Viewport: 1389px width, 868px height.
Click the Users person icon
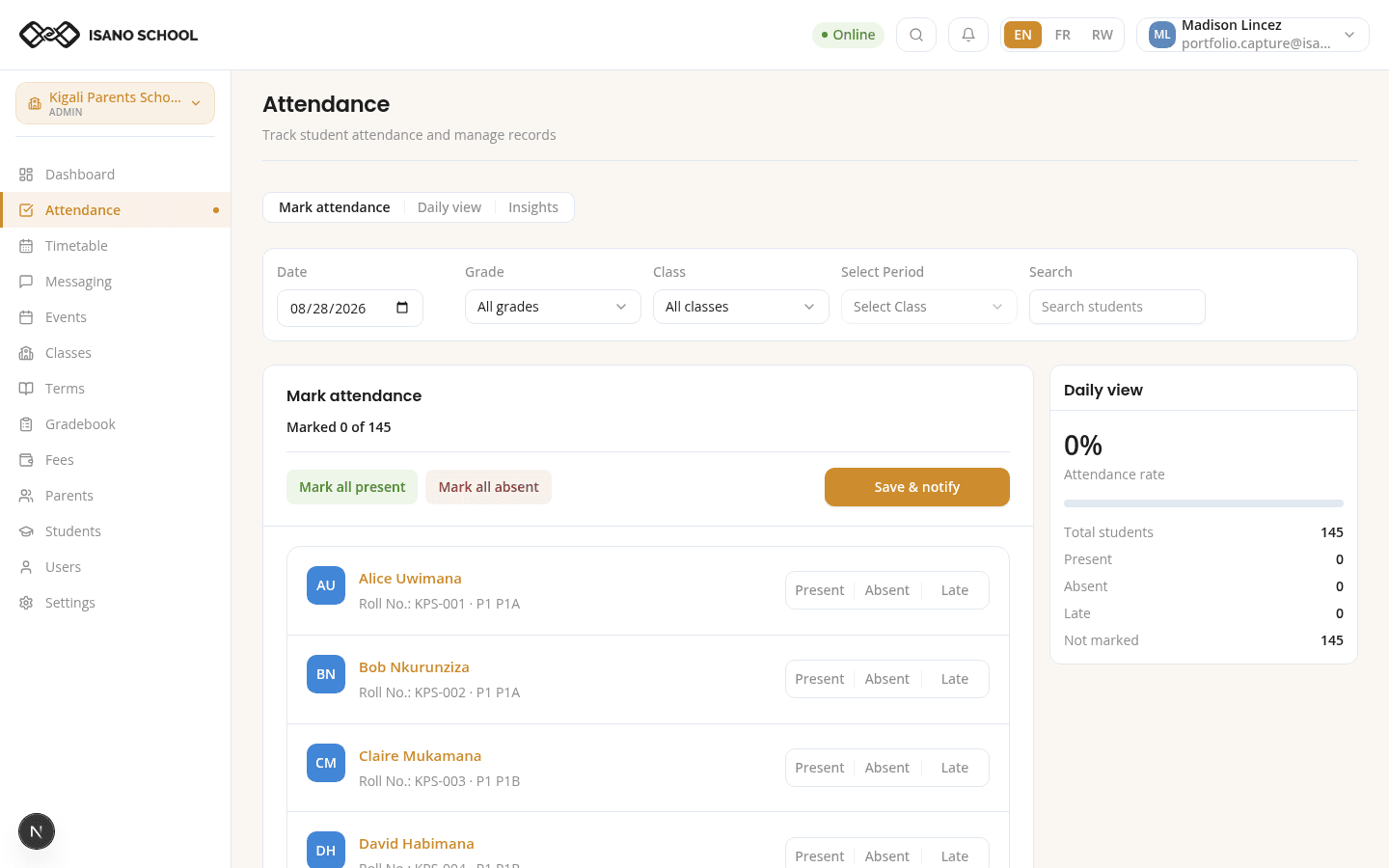(x=26, y=567)
